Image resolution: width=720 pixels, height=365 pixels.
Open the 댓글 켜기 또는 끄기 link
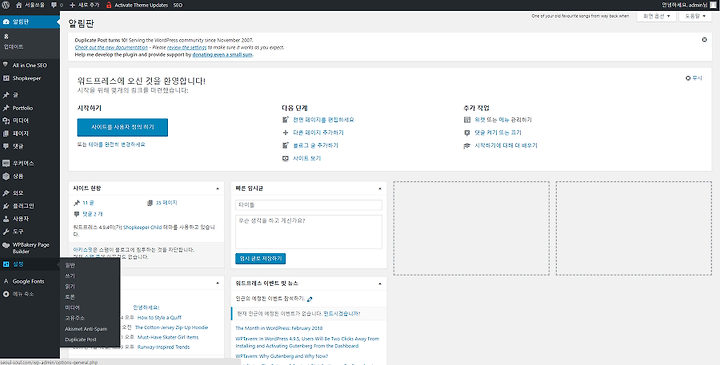click(x=498, y=133)
